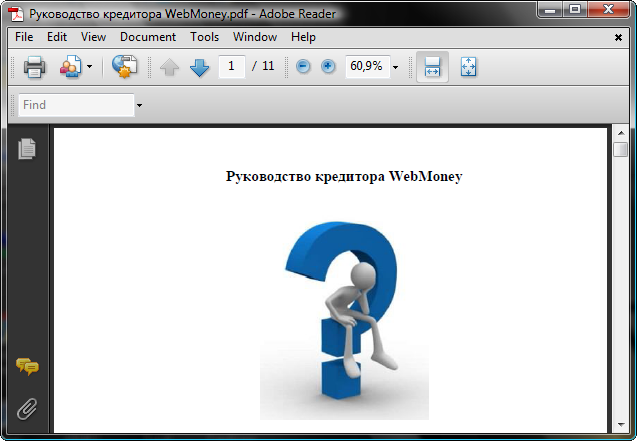This screenshot has height=441, width=637.
Task: Click the total pages text '/ 11'
Action: (x=263, y=66)
